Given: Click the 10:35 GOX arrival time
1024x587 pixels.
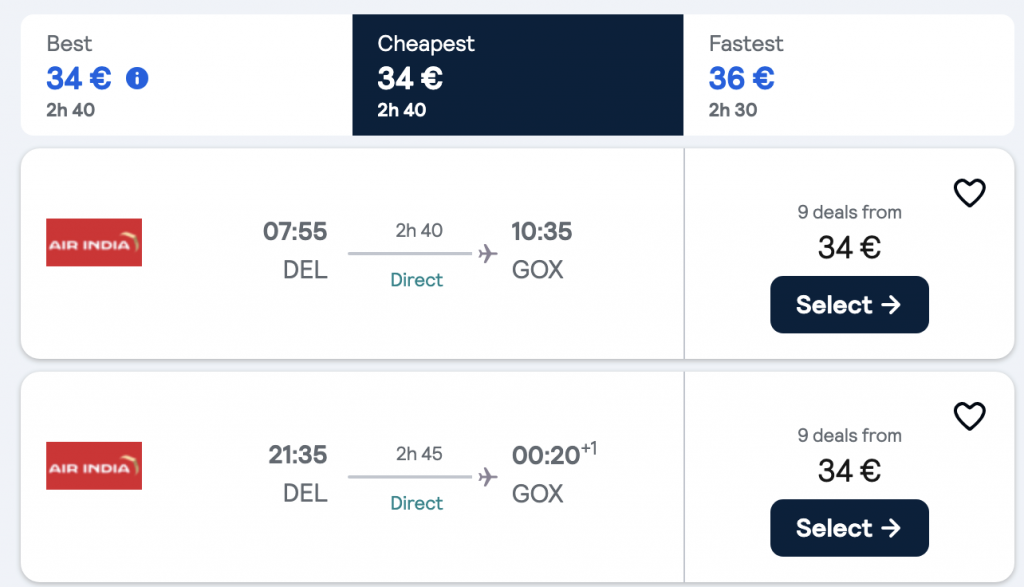Looking at the screenshot, I should click(x=541, y=231).
